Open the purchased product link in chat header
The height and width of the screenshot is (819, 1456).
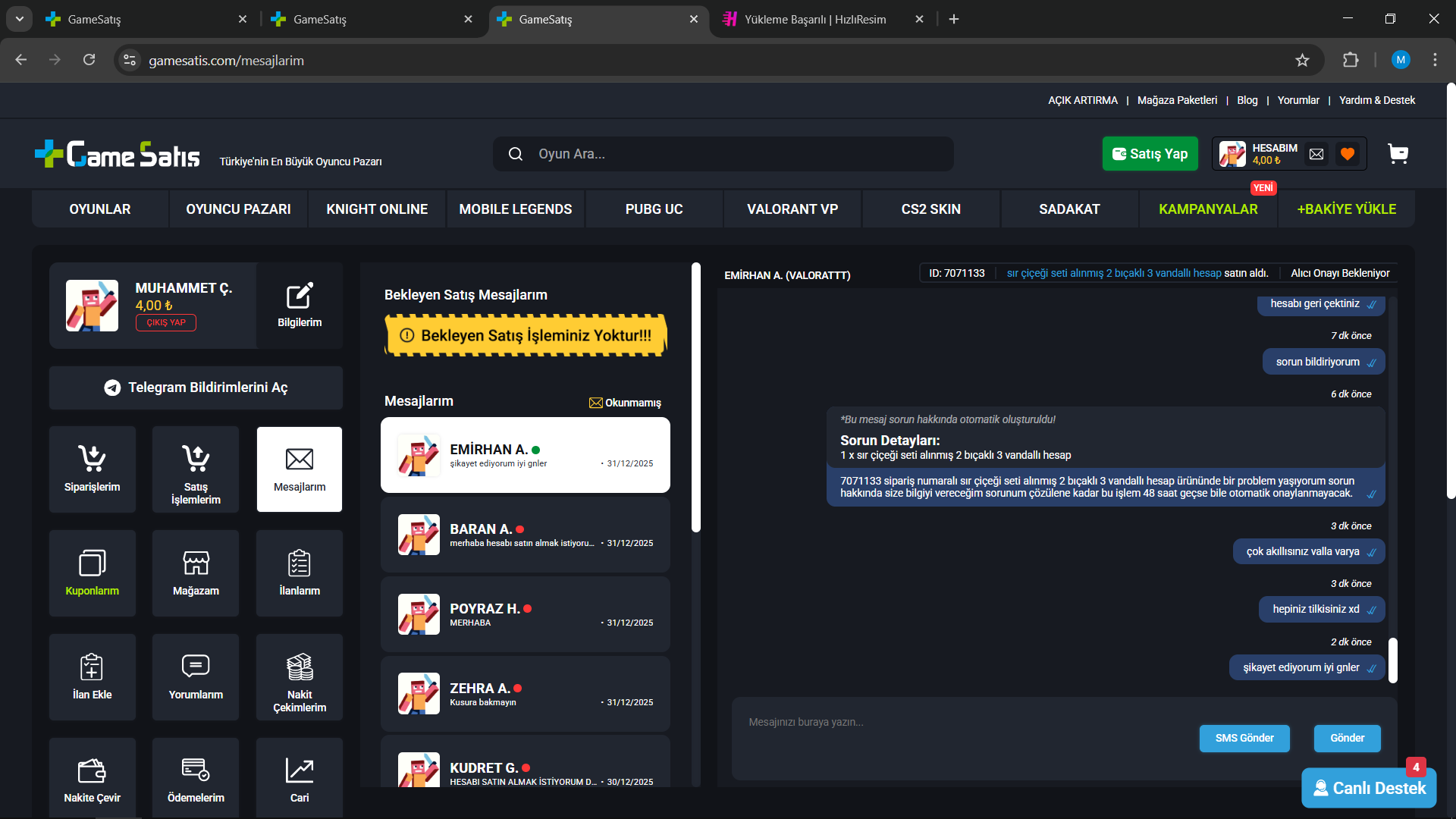(x=1114, y=273)
